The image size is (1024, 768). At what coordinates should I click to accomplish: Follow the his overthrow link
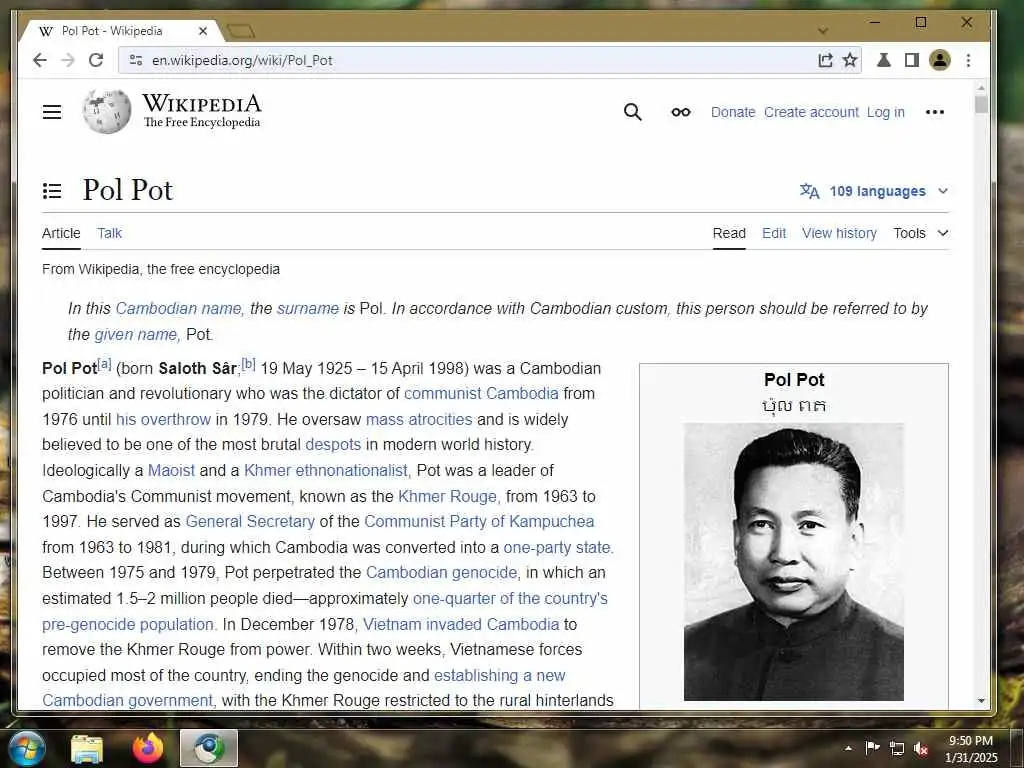(x=163, y=419)
